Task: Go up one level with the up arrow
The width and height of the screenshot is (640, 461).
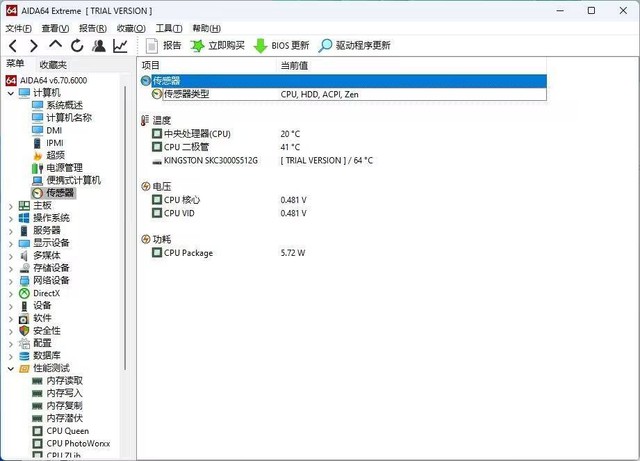Action: coord(56,45)
